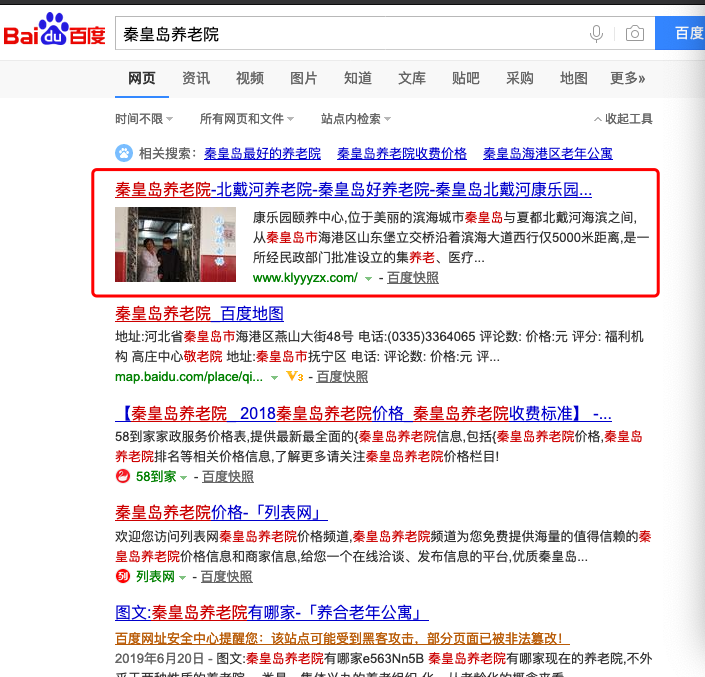Switch to the 资讯 tab
This screenshot has width=705, height=677.
[196, 78]
